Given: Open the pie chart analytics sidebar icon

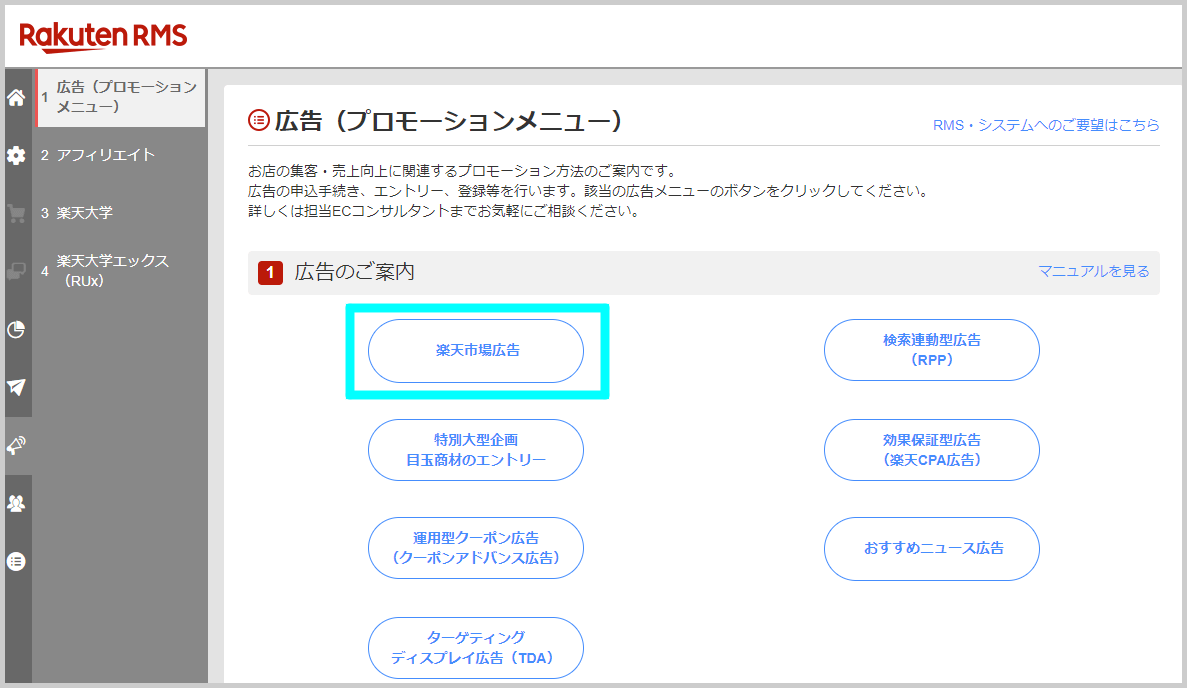Looking at the screenshot, I should [x=16, y=329].
